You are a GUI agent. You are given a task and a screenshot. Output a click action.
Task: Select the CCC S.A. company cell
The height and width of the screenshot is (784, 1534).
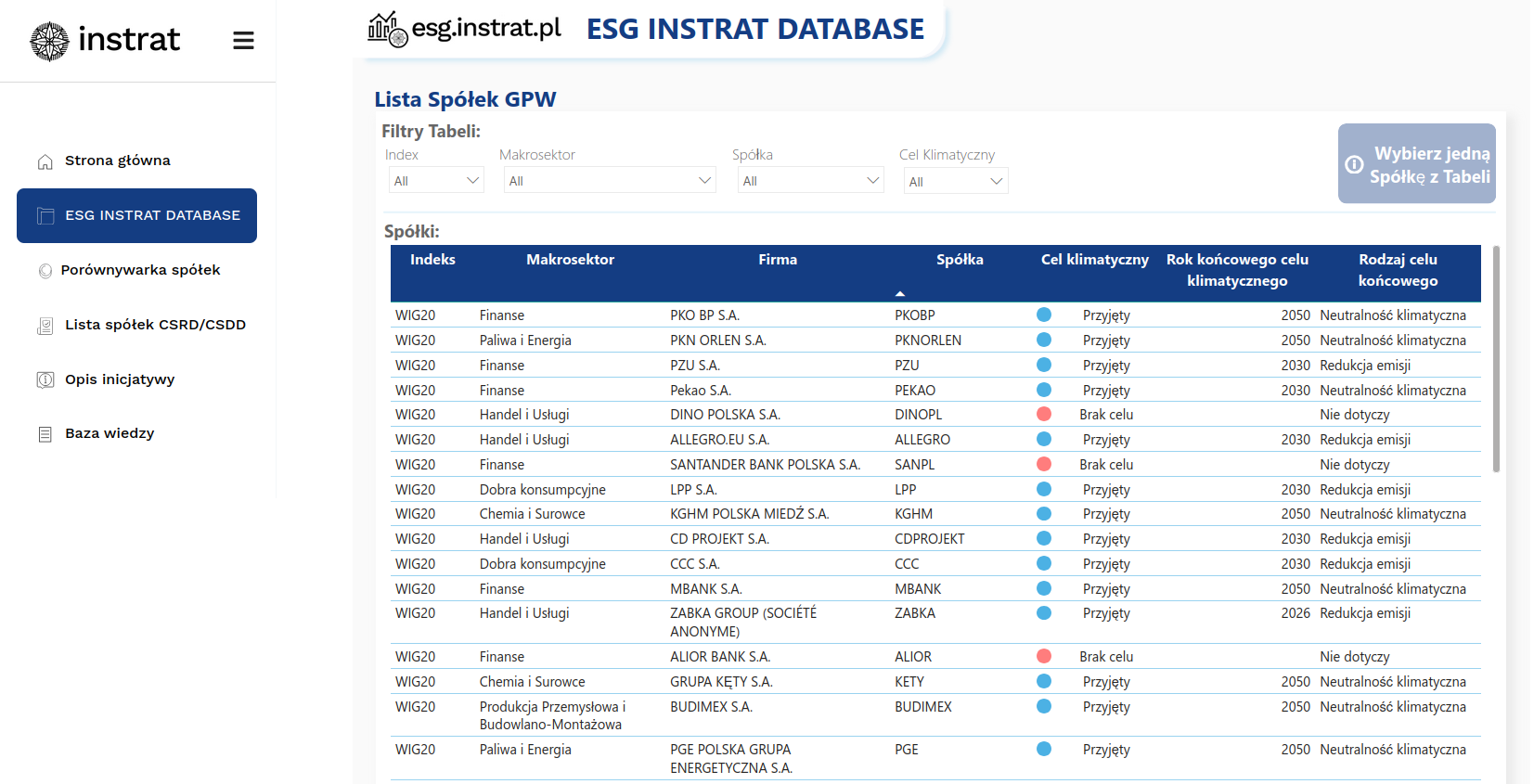tap(695, 564)
